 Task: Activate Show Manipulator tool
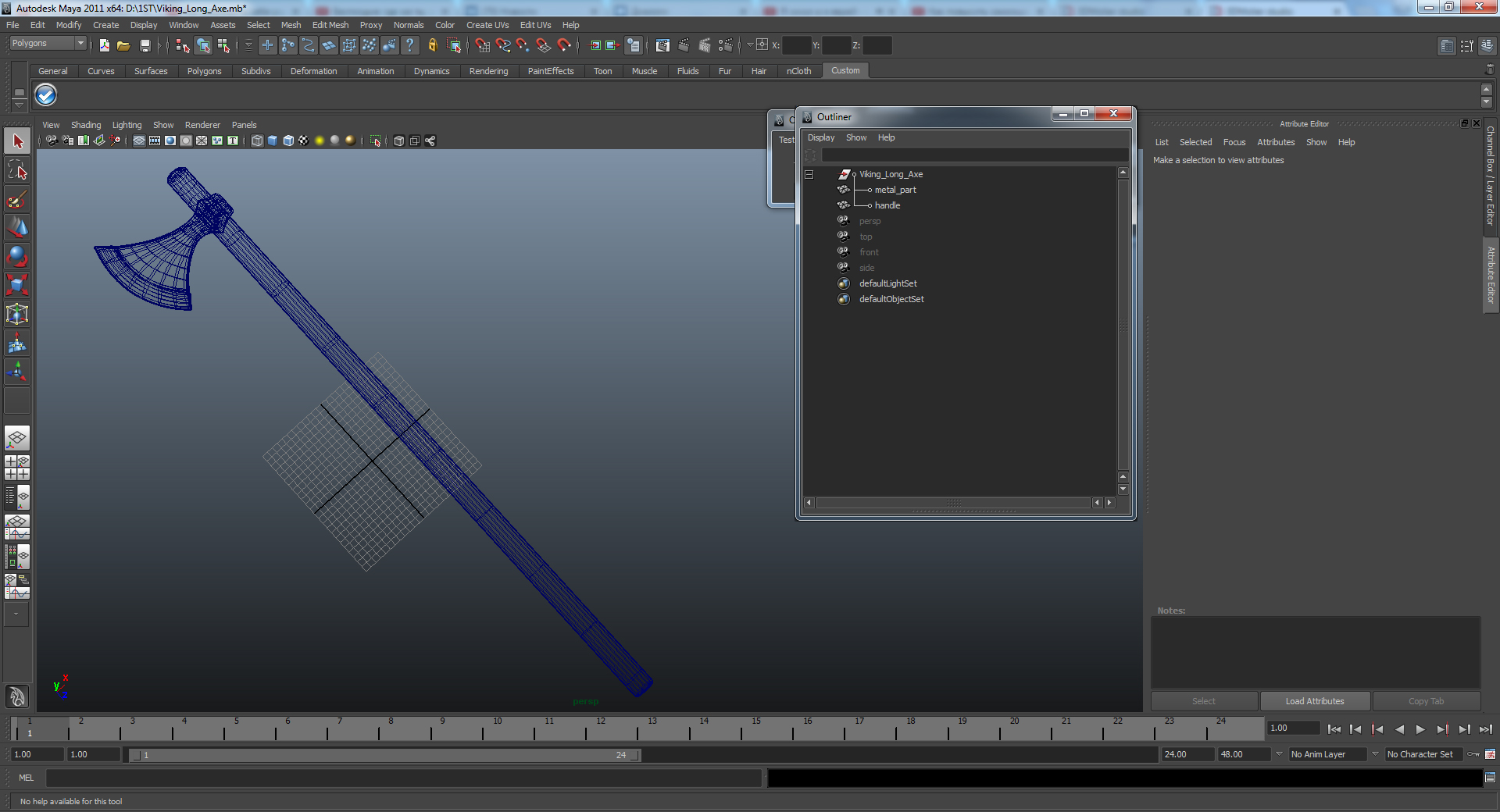click(17, 372)
